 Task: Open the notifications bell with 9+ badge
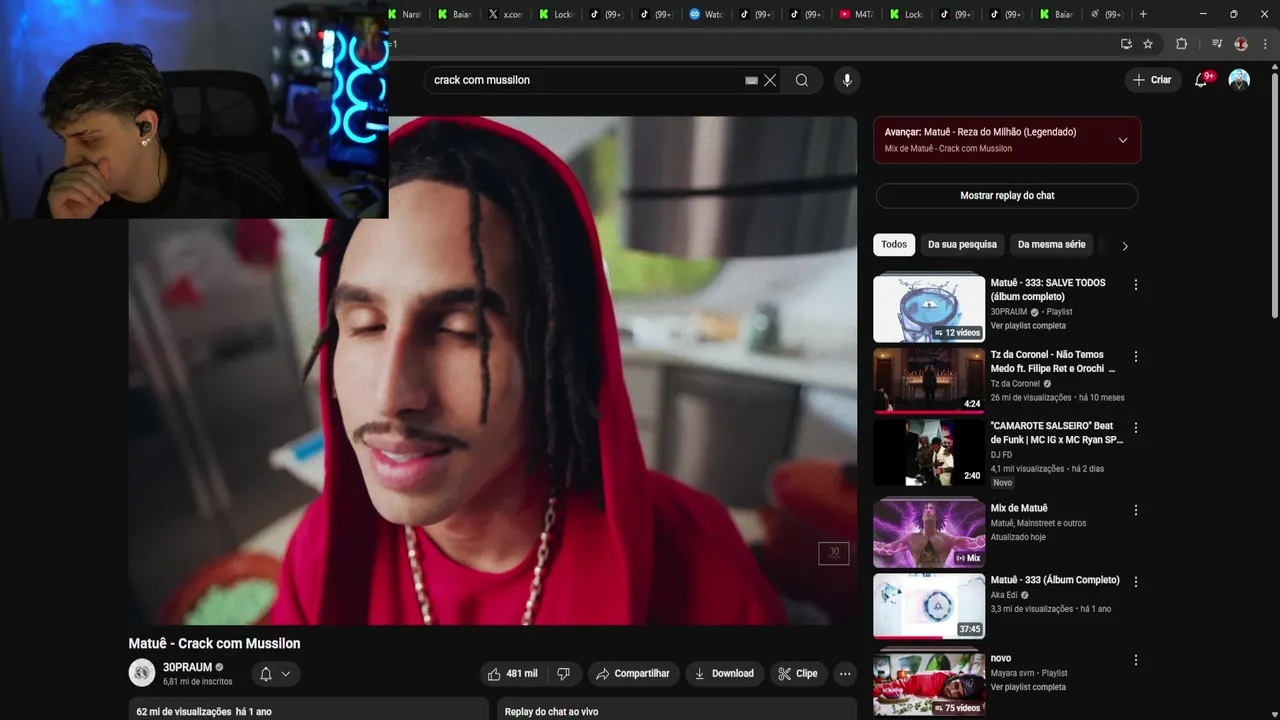pyautogui.click(x=1201, y=80)
